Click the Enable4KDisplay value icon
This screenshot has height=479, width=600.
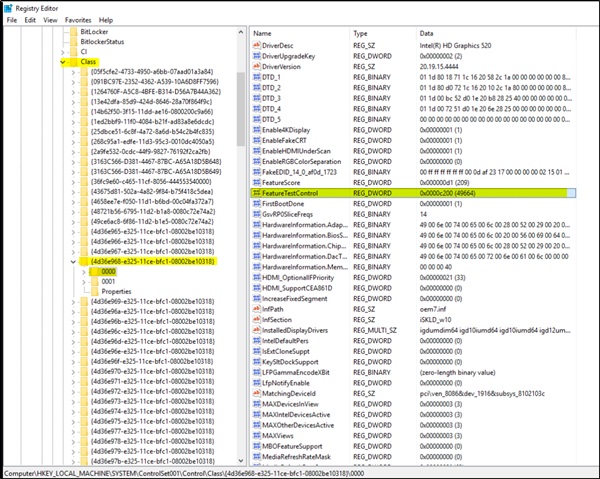[x=256, y=130]
